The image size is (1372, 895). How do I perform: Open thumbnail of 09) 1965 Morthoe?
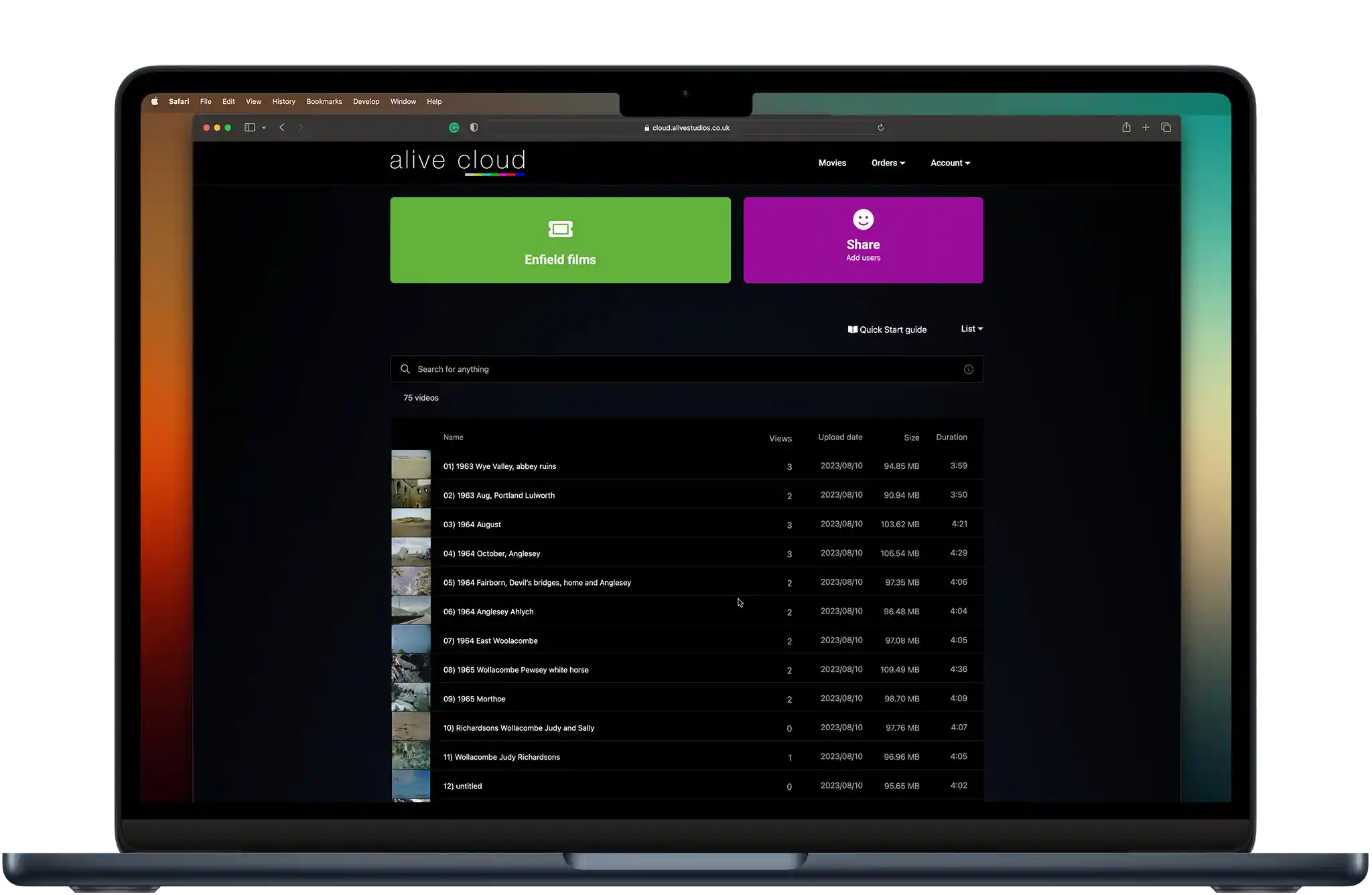[411, 697]
